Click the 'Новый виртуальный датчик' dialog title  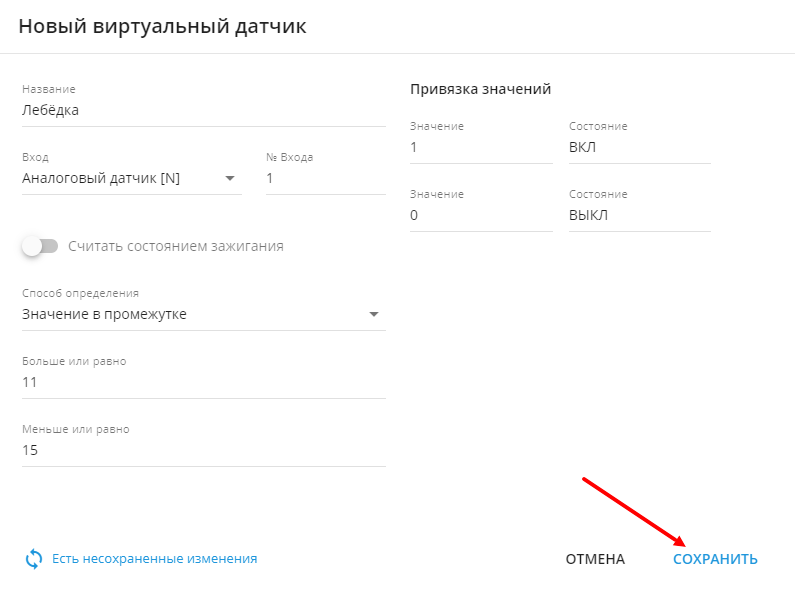(x=162, y=27)
